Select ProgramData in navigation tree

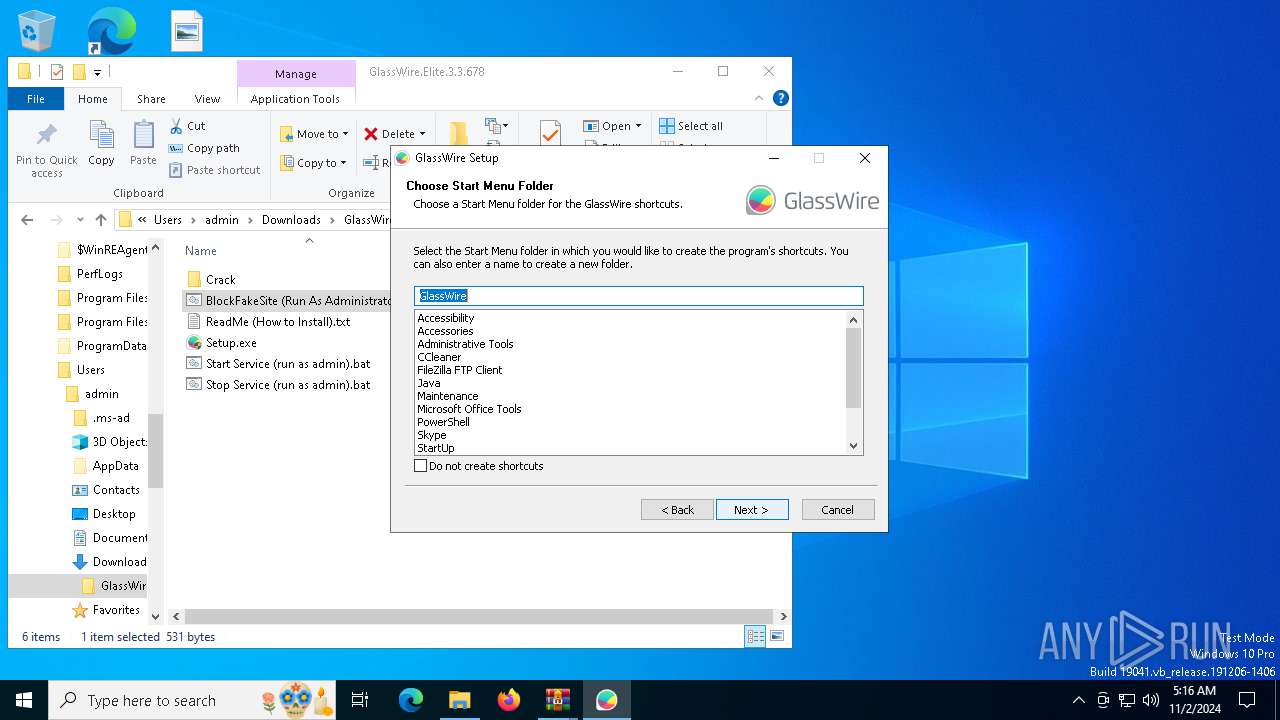pos(111,346)
